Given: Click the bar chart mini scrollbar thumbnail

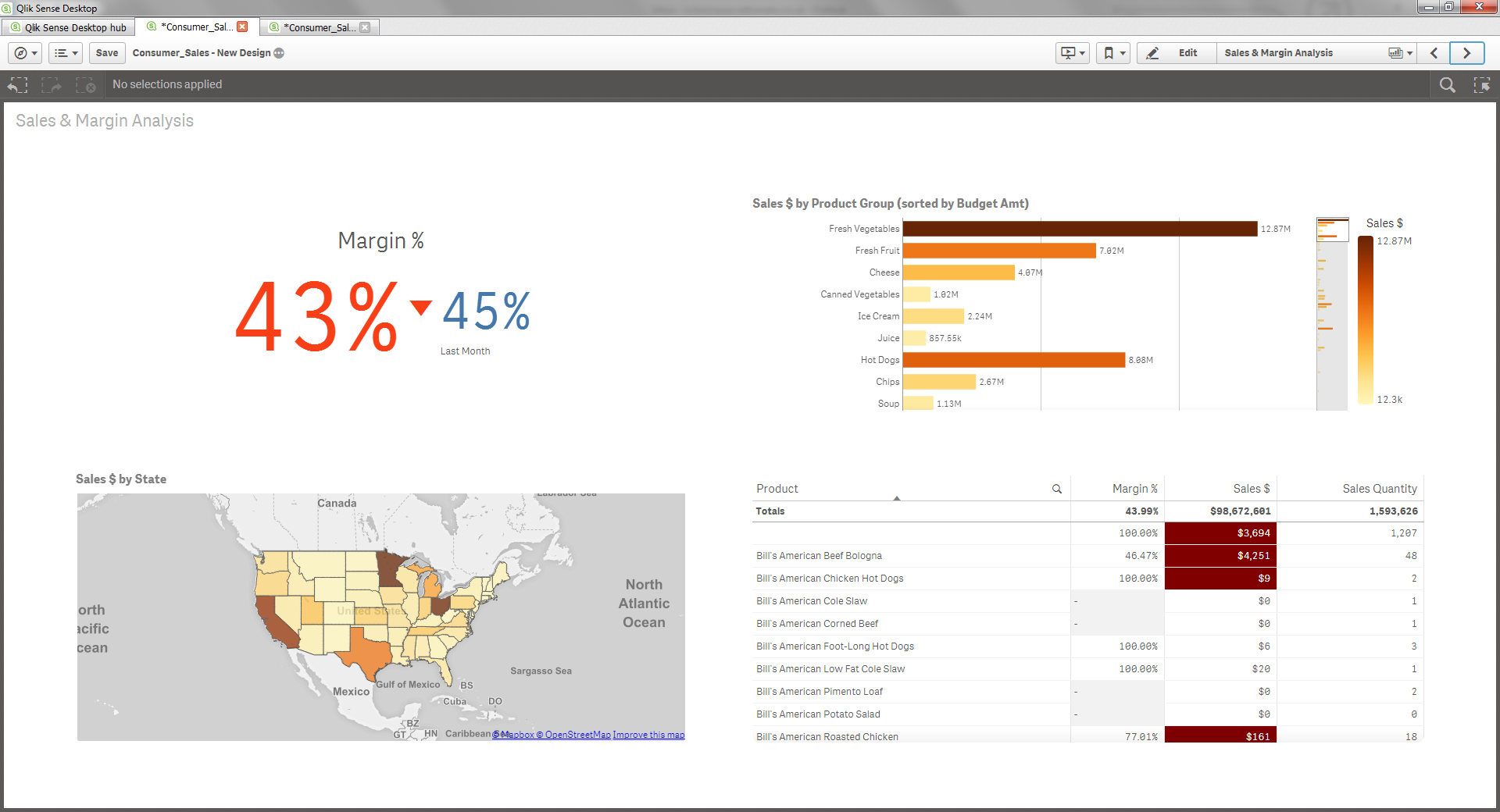Looking at the screenshot, I should click(1332, 230).
